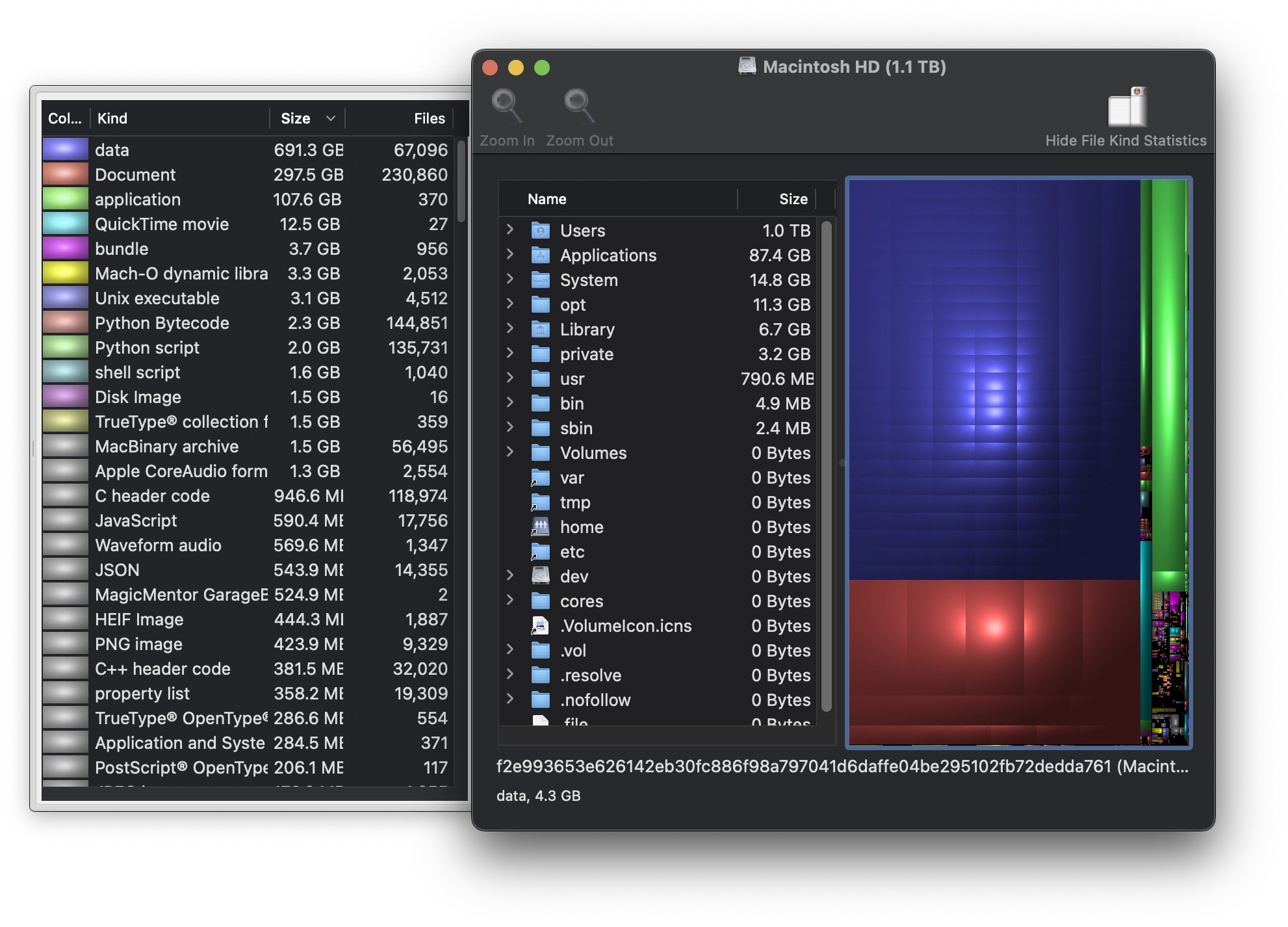Viewport: 1288px width, 927px height.
Task: Select the System folder icon
Action: 541,280
